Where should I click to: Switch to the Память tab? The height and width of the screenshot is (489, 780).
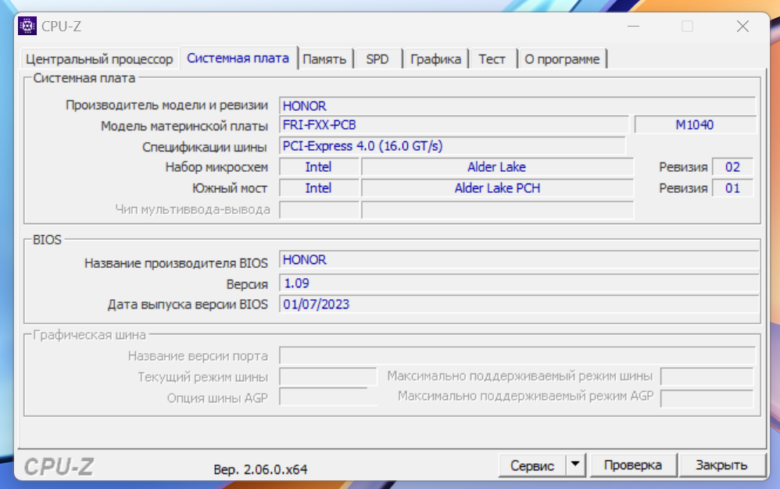coord(324,59)
